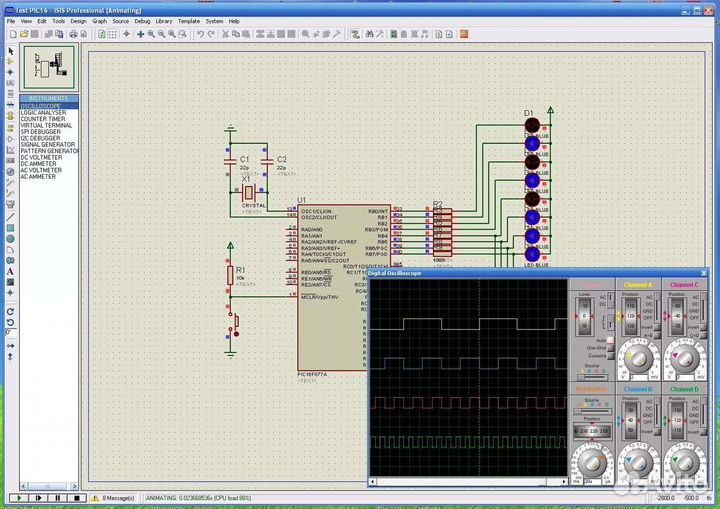
Task: Click the Print icon in toolbar
Action: pyautogui.click(x=73, y=34)
